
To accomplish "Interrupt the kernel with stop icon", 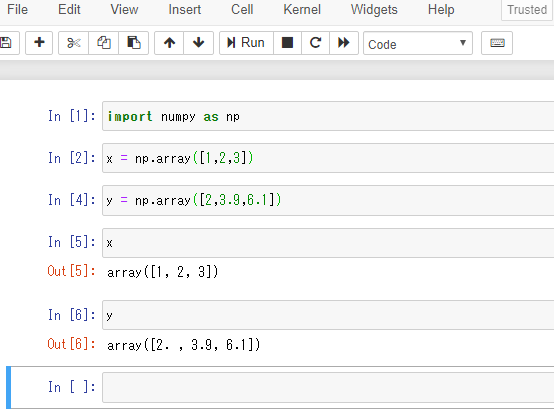I will pyautogui.click(x=287, y=43).
